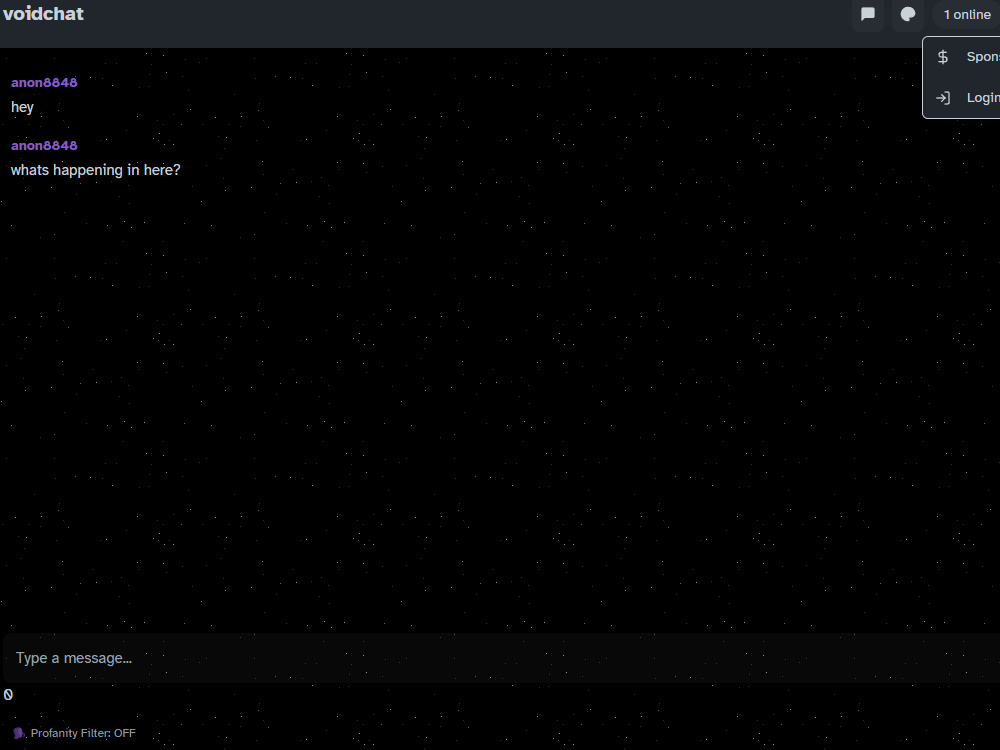This screenshot has height=750, width=1000.
Task: Open anon8848 username above whats happening
Action: click(44, 145)
